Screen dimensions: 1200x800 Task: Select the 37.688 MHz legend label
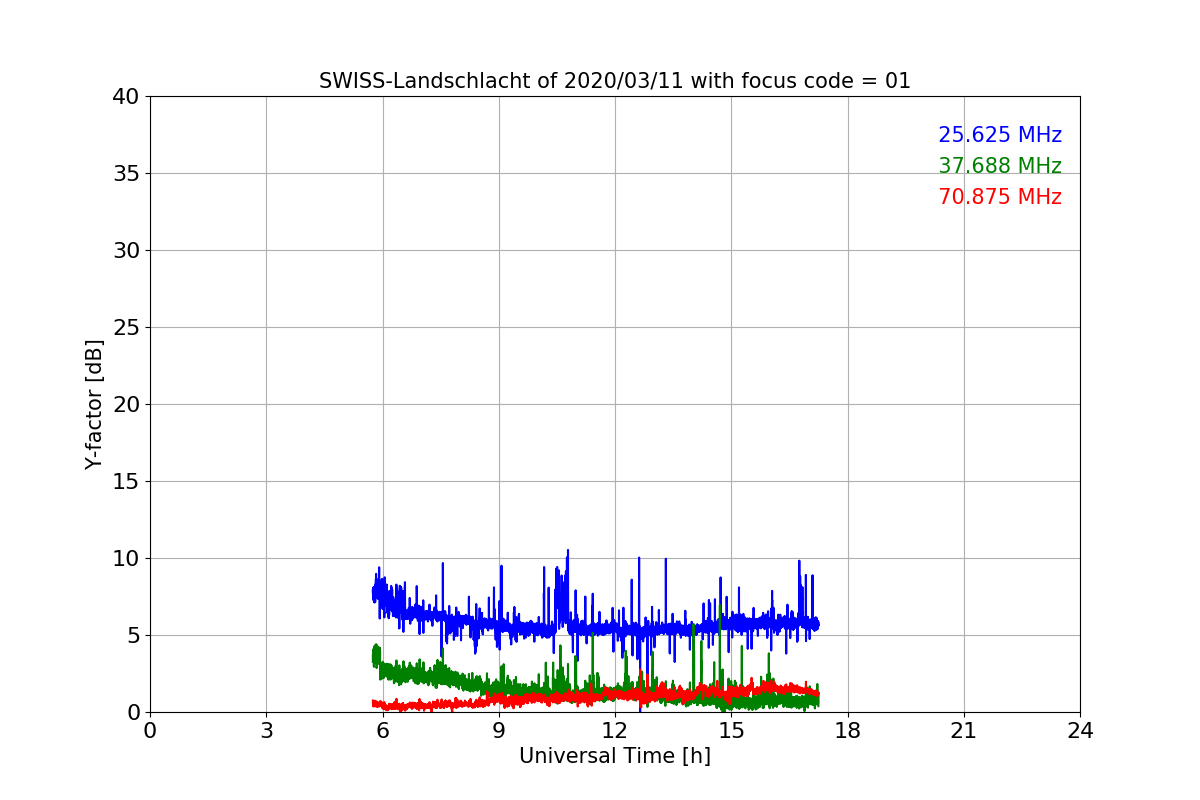(1000, 166)
